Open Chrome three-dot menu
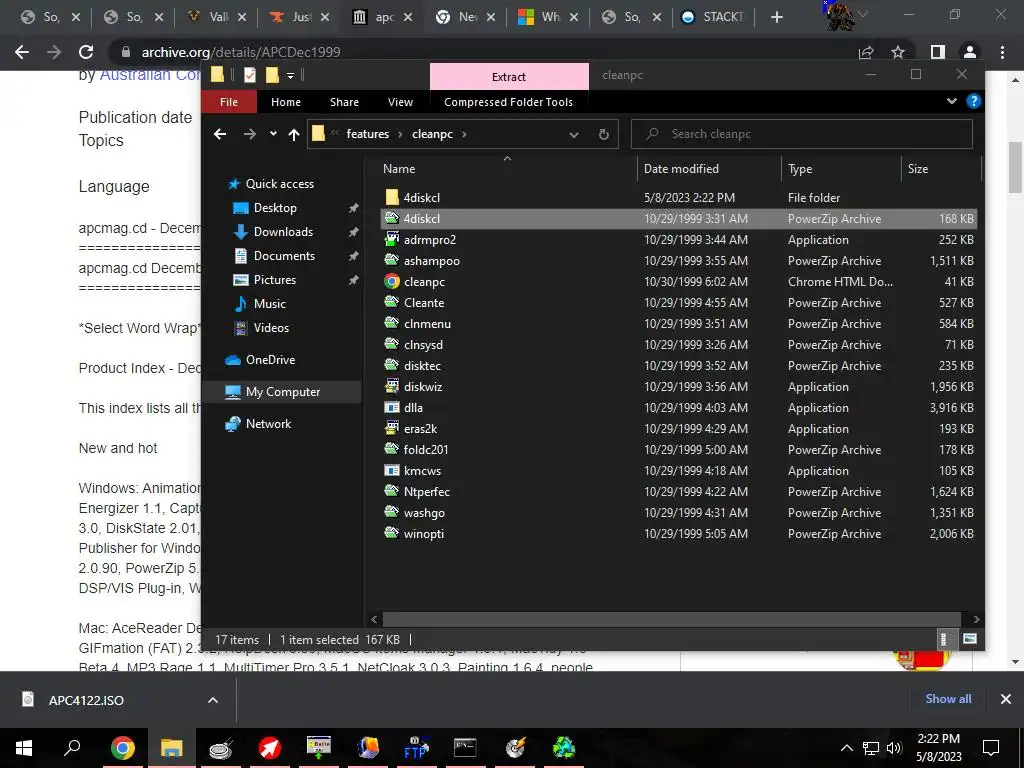The height and width of the screenshot is (768, 1024). point(1002,52)
